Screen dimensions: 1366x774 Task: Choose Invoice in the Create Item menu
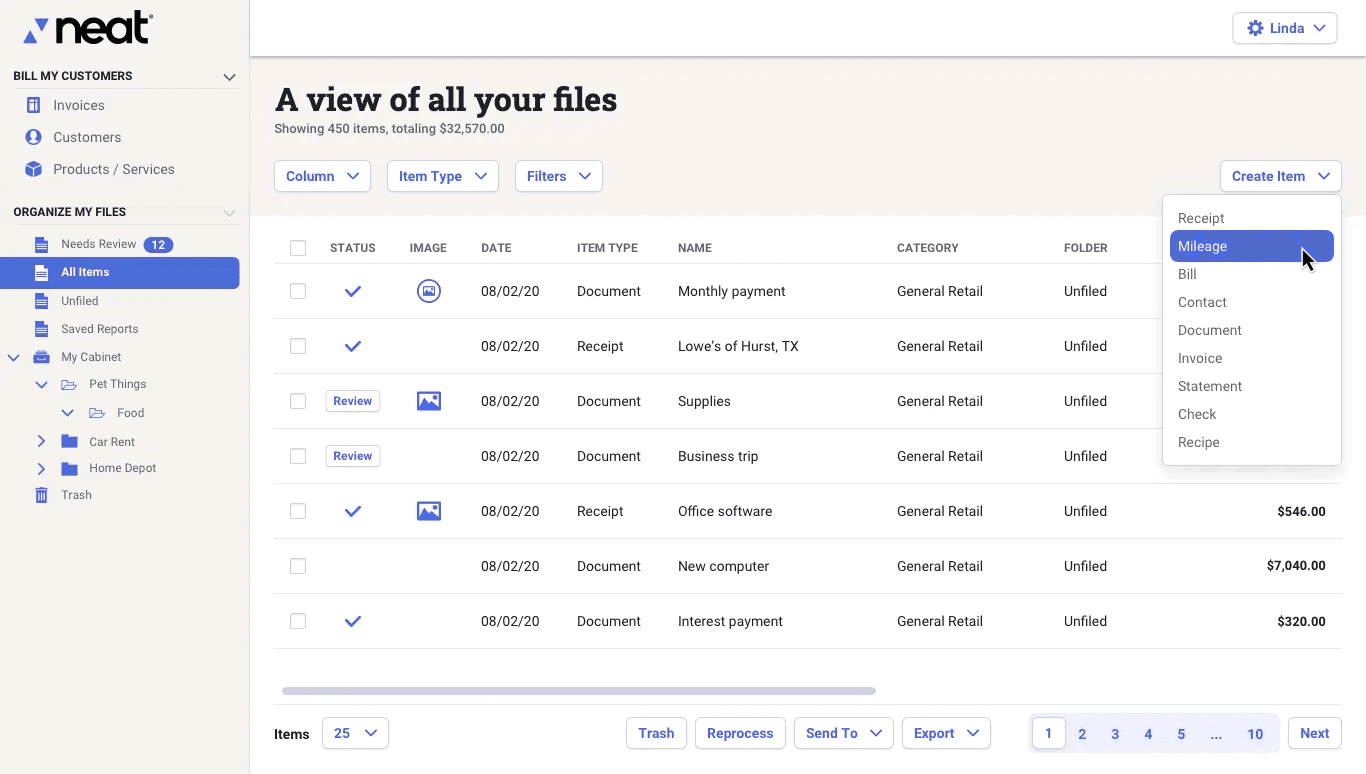(1199, 358)
